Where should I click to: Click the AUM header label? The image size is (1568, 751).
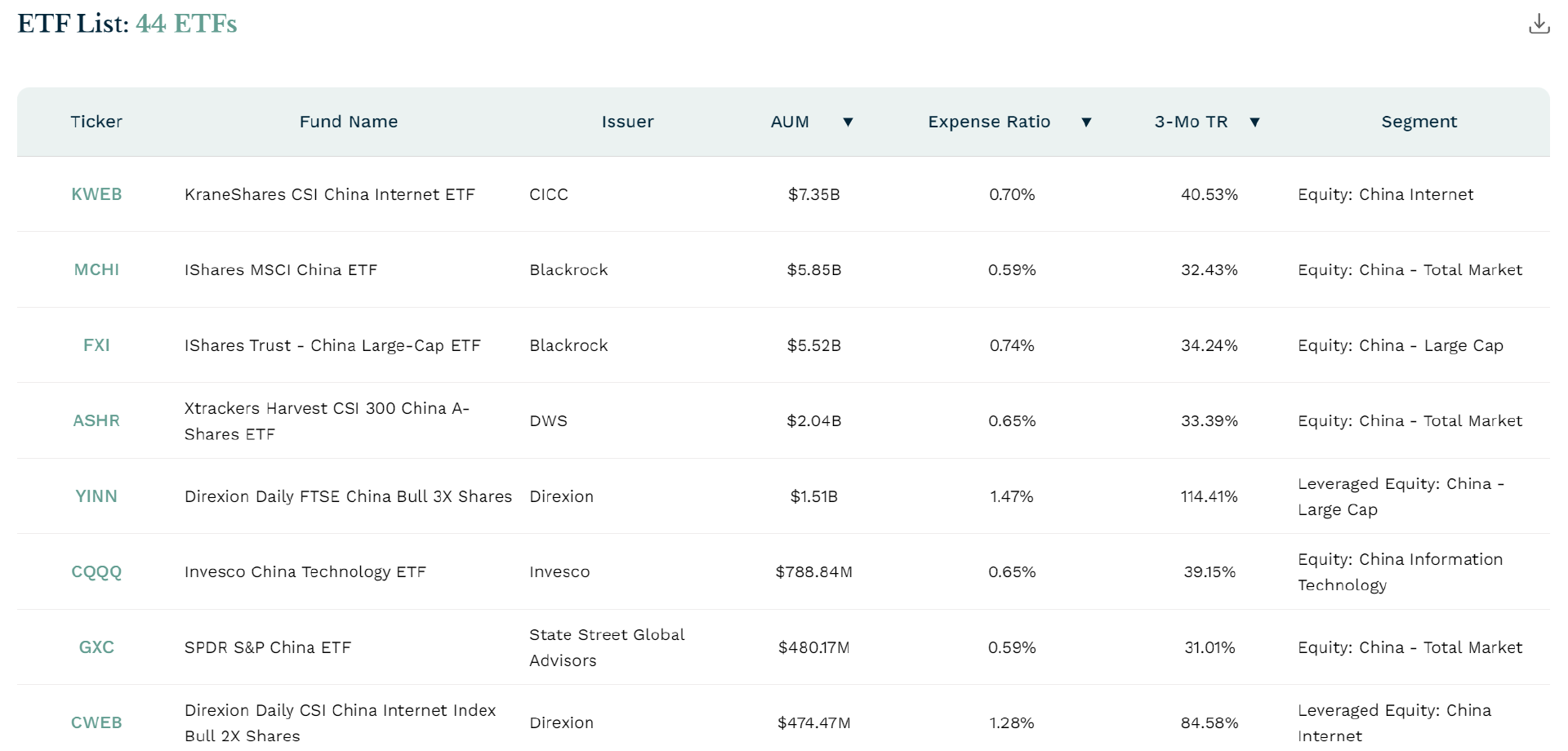790,122
